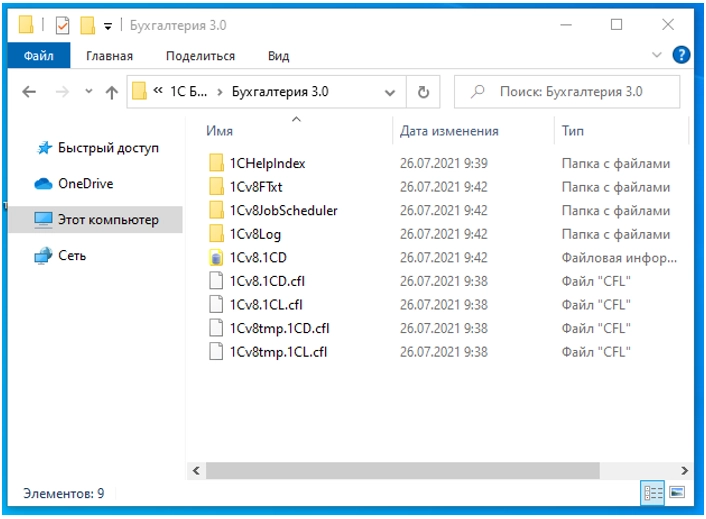Sort by the Тип column header
The image size is (706, 519).
[572, 131]
